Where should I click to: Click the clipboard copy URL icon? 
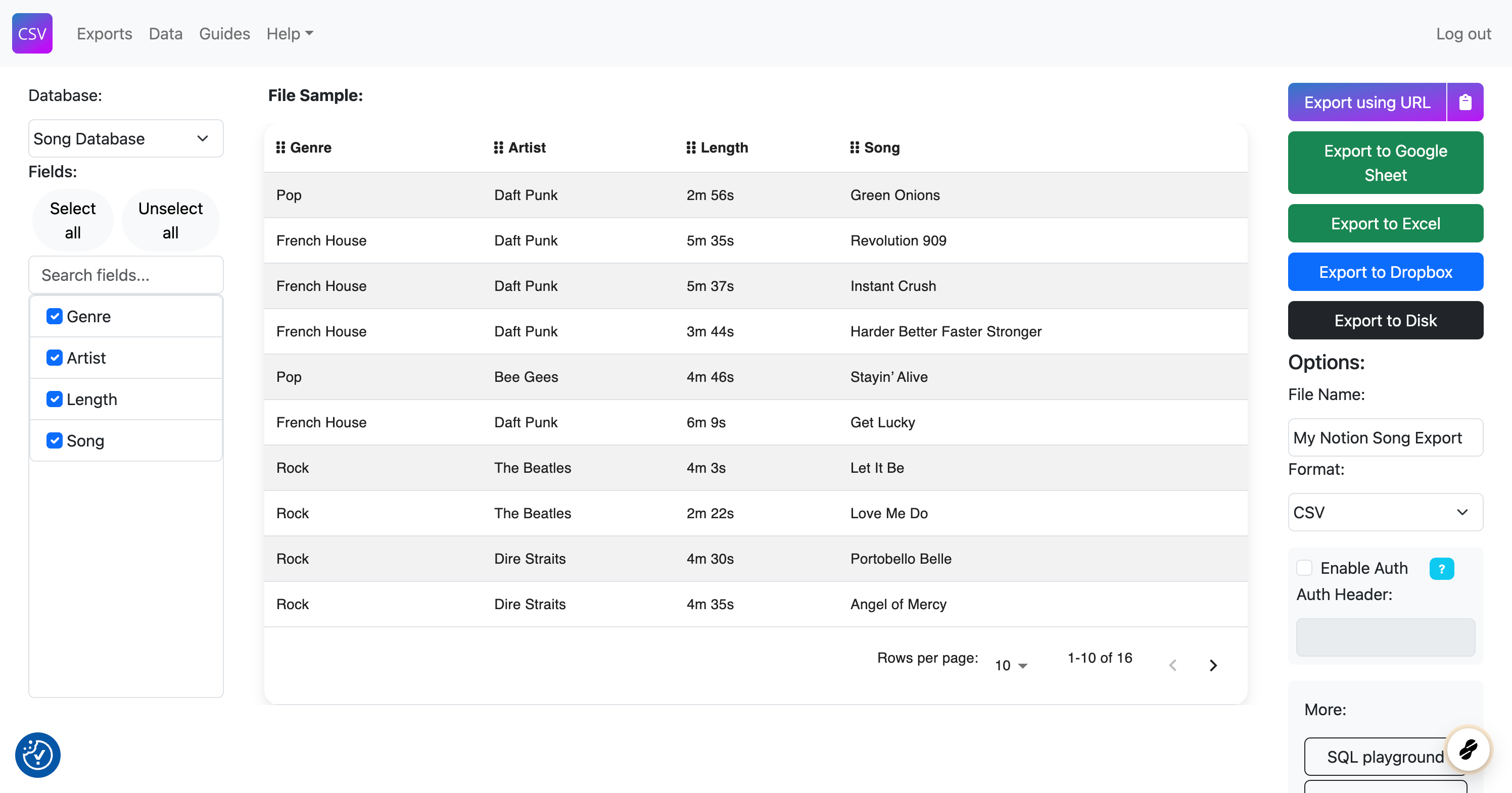tap(1464, 102)
